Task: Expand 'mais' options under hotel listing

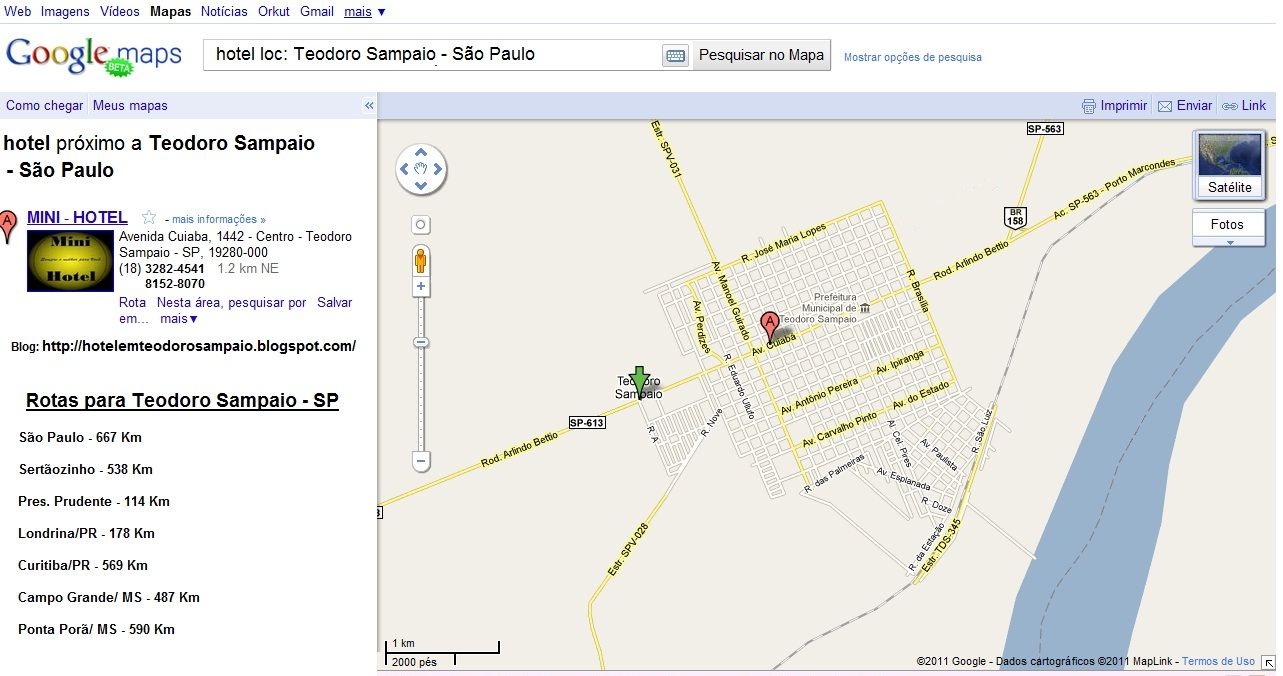Action: (x=179, y=319)
